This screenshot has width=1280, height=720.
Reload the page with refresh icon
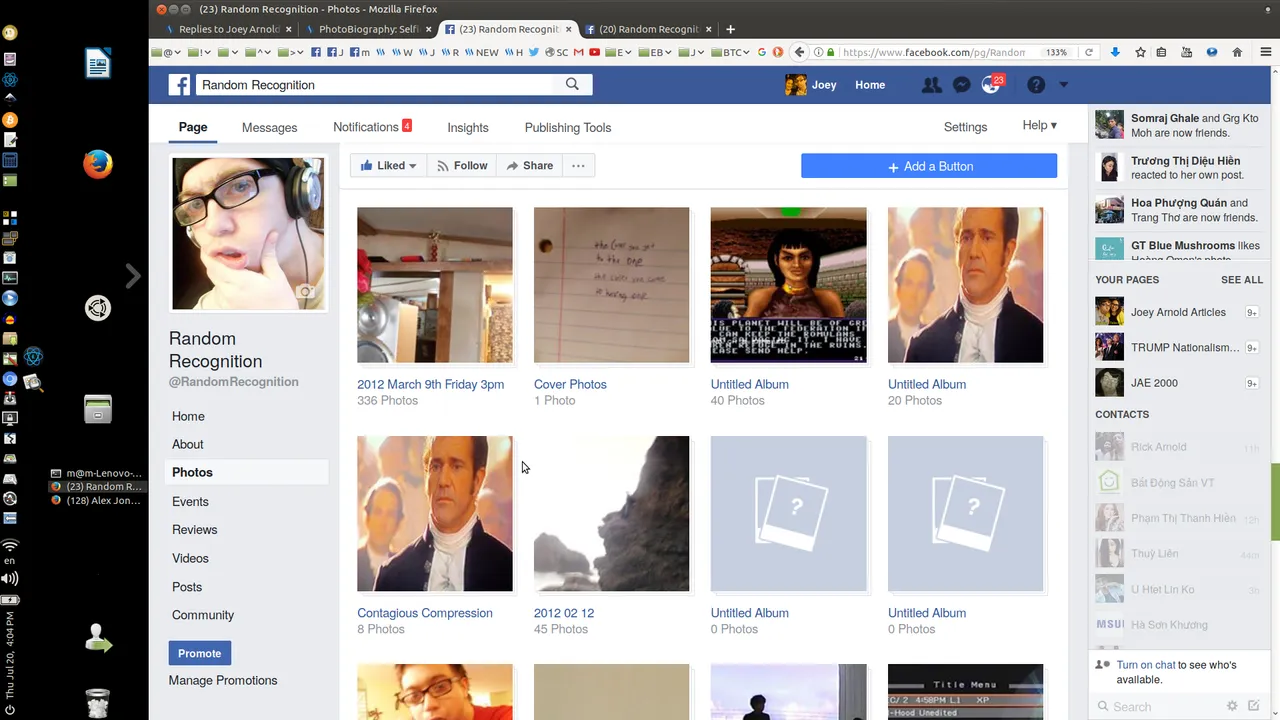[x=1089, y=52]
